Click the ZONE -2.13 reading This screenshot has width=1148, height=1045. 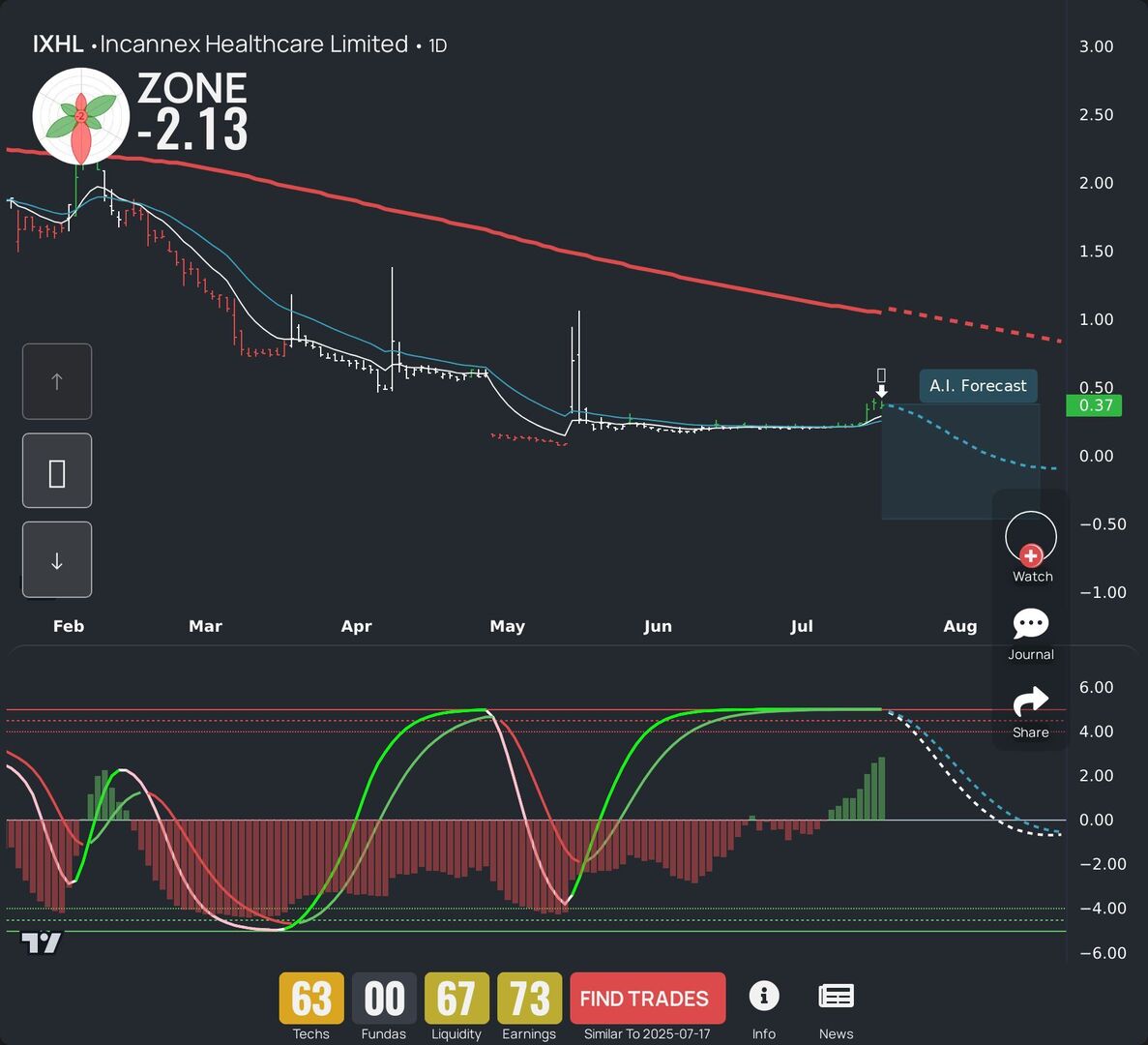pos(192,111)
